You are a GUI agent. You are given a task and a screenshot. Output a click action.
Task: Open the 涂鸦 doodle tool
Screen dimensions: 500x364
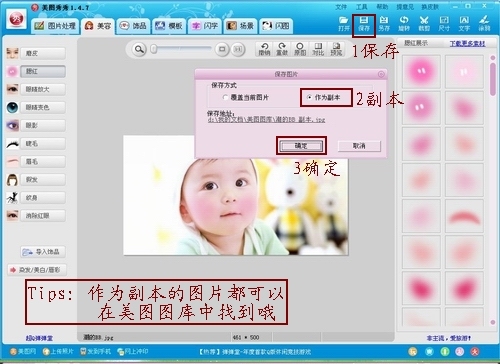click(x=484, y=24)
